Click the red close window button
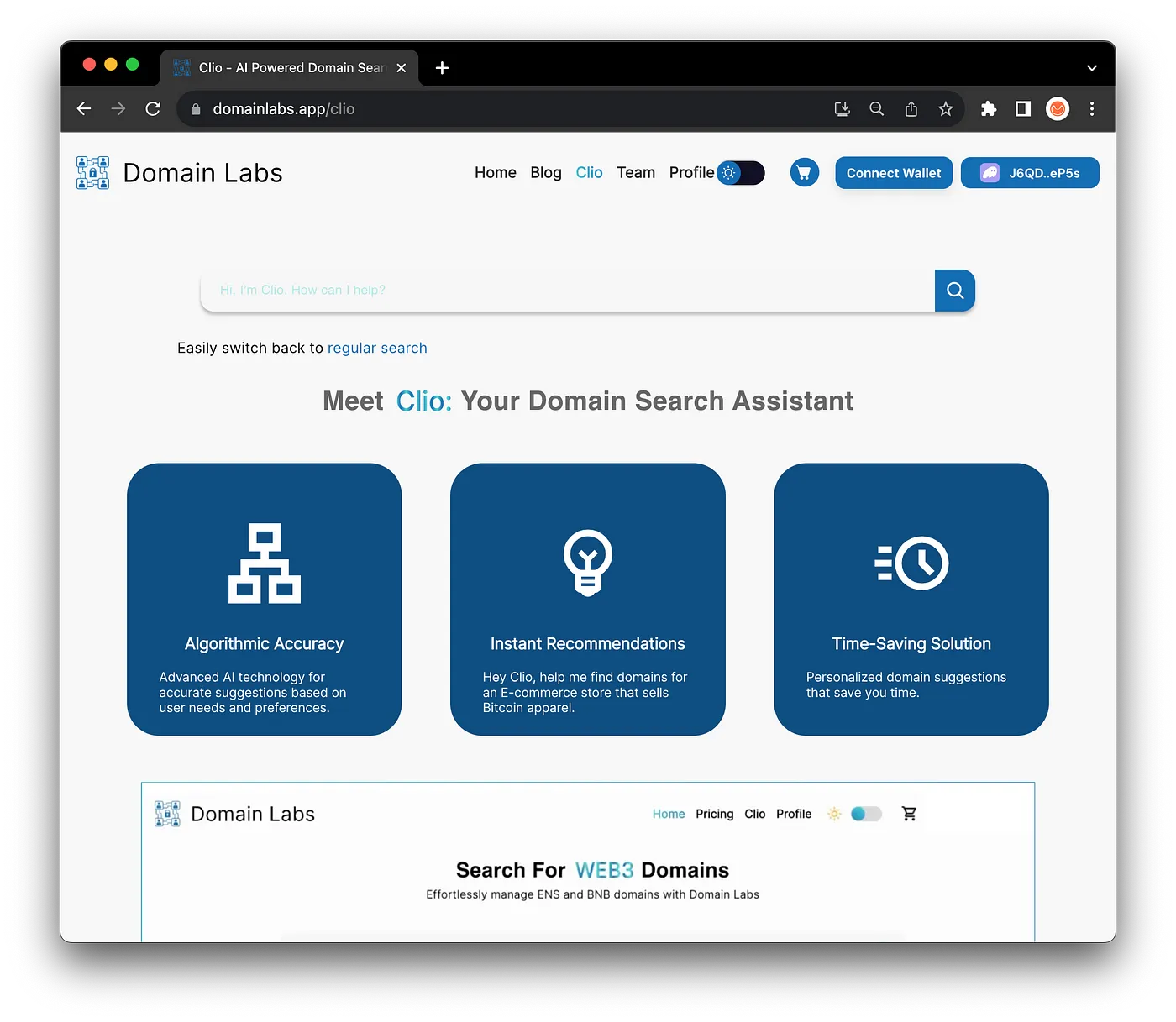This screenshot has height=1022, width=1176. pyautogui.click(x=89, y=64)
